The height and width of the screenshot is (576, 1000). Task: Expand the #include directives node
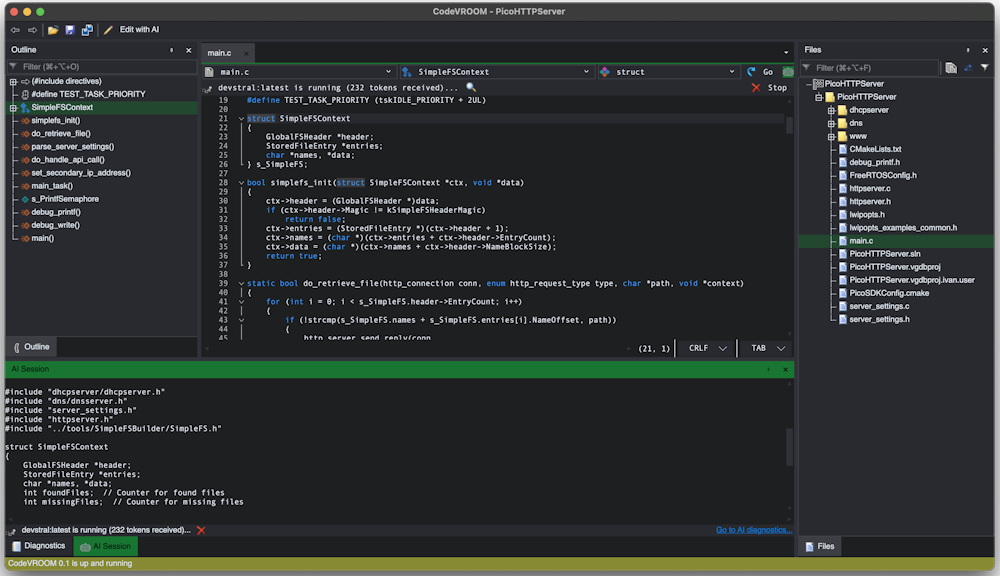tap(13, 82)
